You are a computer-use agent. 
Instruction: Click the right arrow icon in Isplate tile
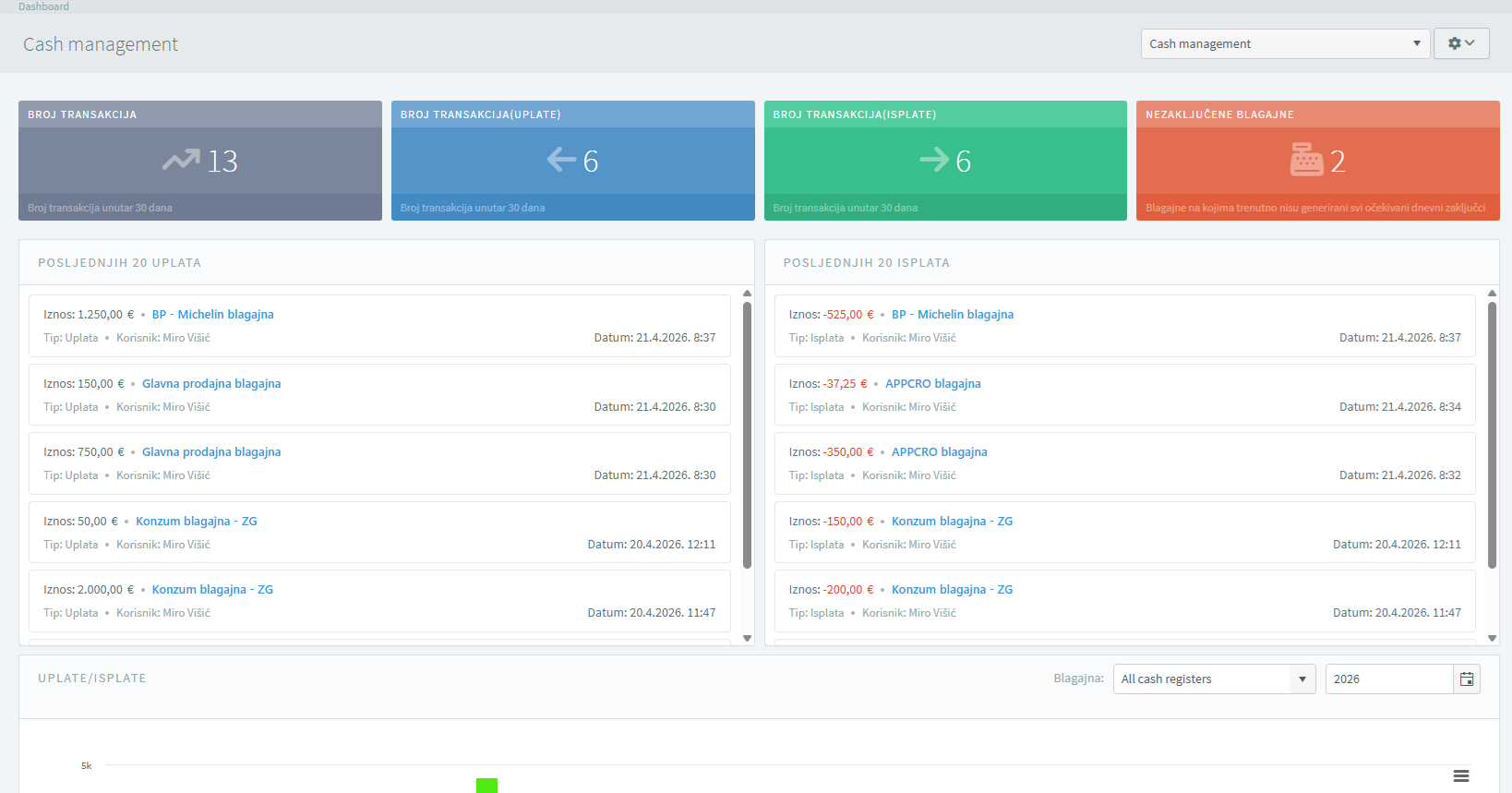point(934,160)
